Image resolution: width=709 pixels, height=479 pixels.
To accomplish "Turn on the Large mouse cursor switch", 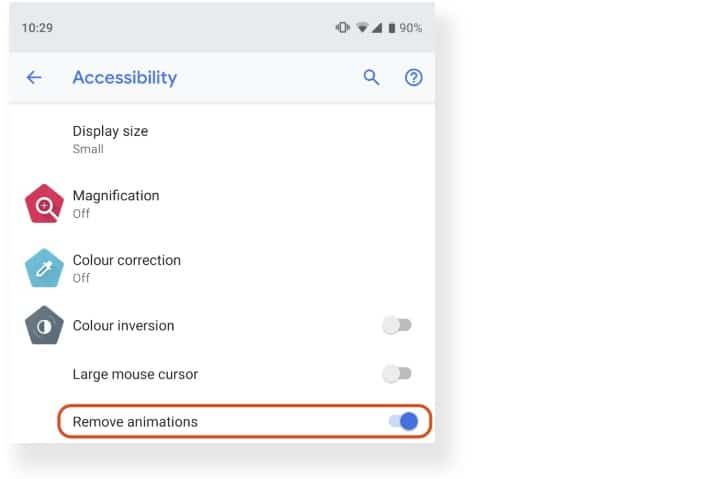I will pyautogui.click(x=397, y=374).
